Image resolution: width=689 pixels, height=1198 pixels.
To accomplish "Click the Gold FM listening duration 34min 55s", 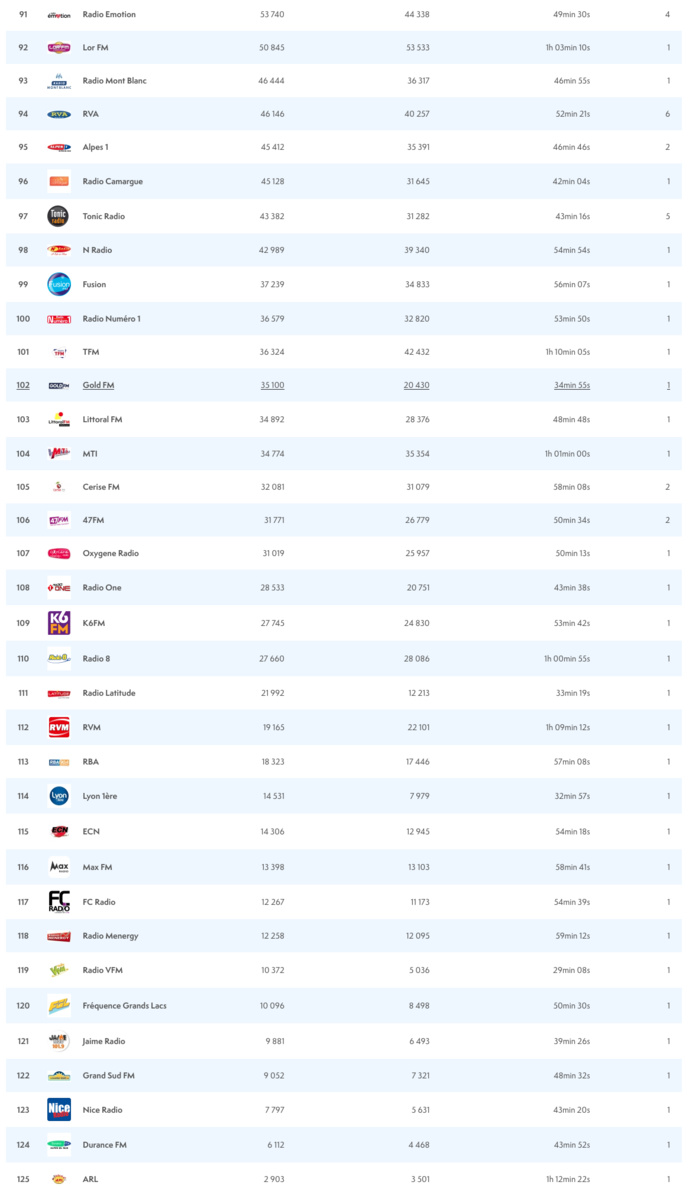I will point(572,385).
